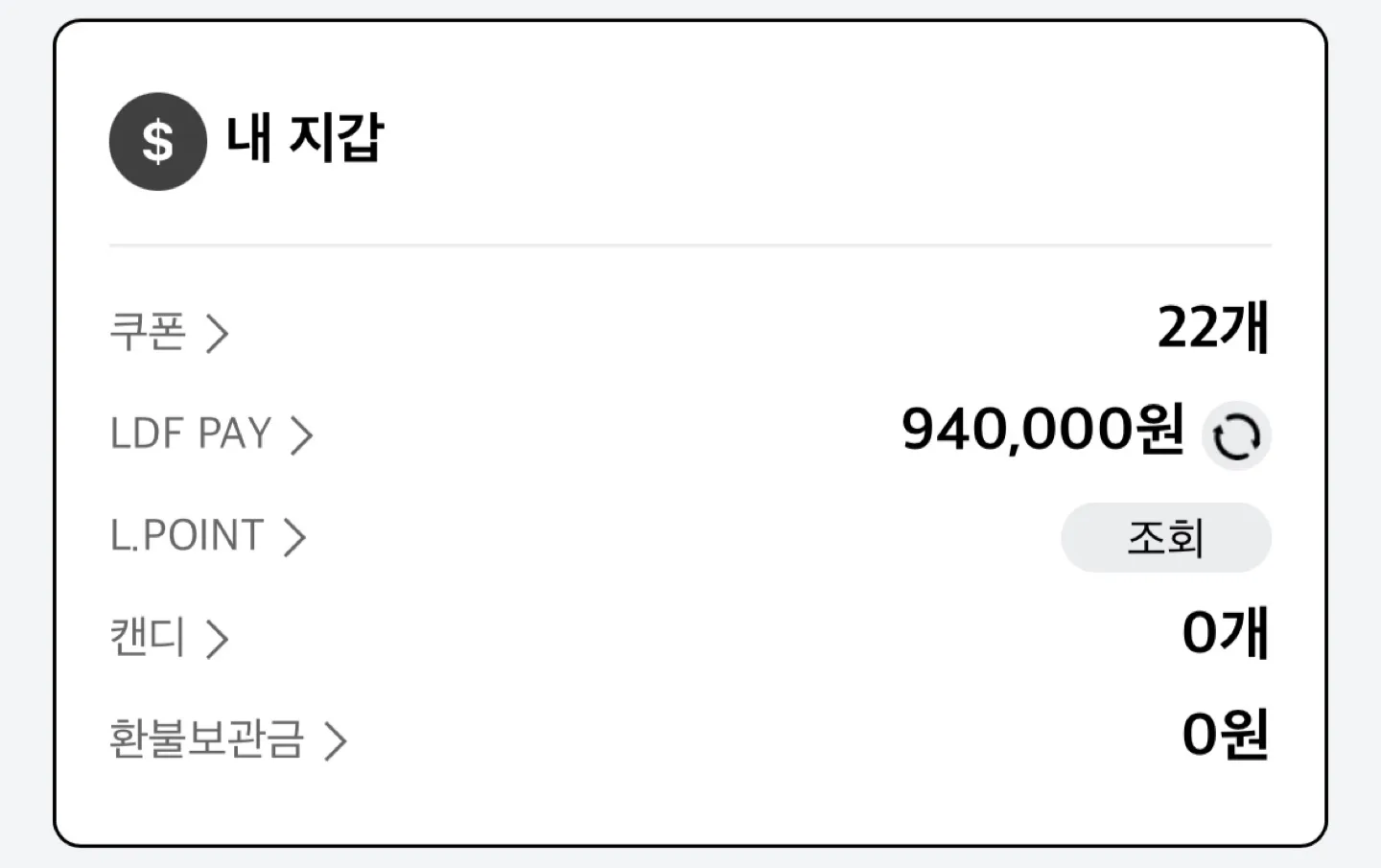The image size is (1381, 868).
Task: Click the divider line under 내 지갑
Action: point(690,246)
